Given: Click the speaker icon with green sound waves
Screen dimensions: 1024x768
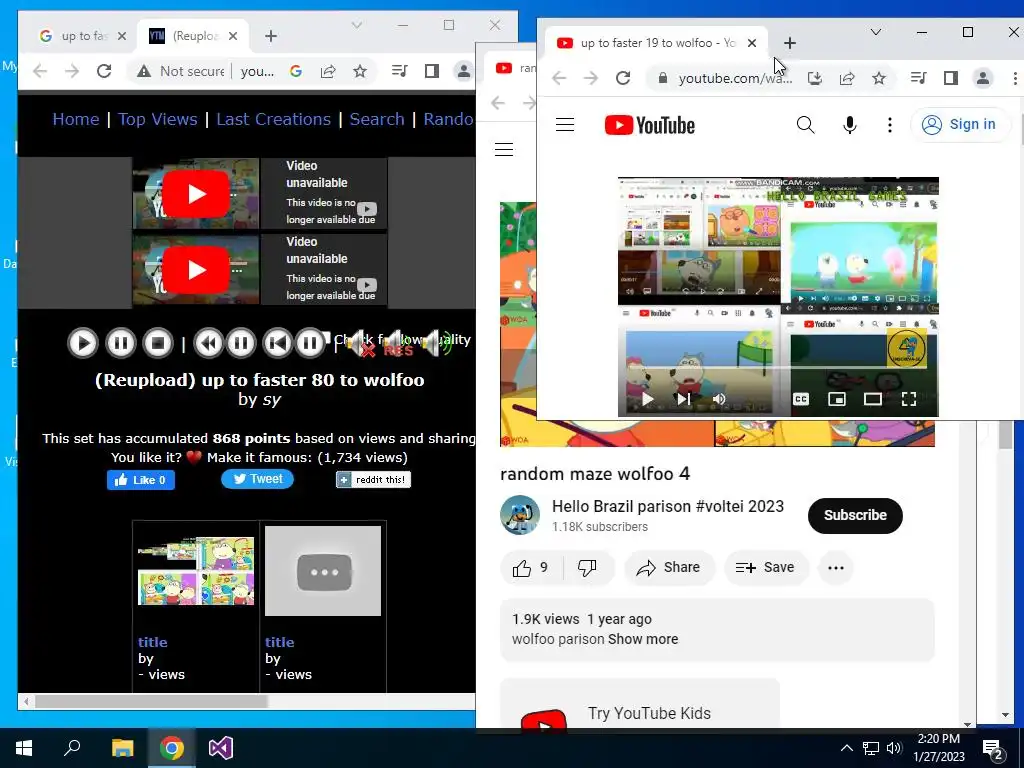Looking at the screenshot, I should point(436,343).
